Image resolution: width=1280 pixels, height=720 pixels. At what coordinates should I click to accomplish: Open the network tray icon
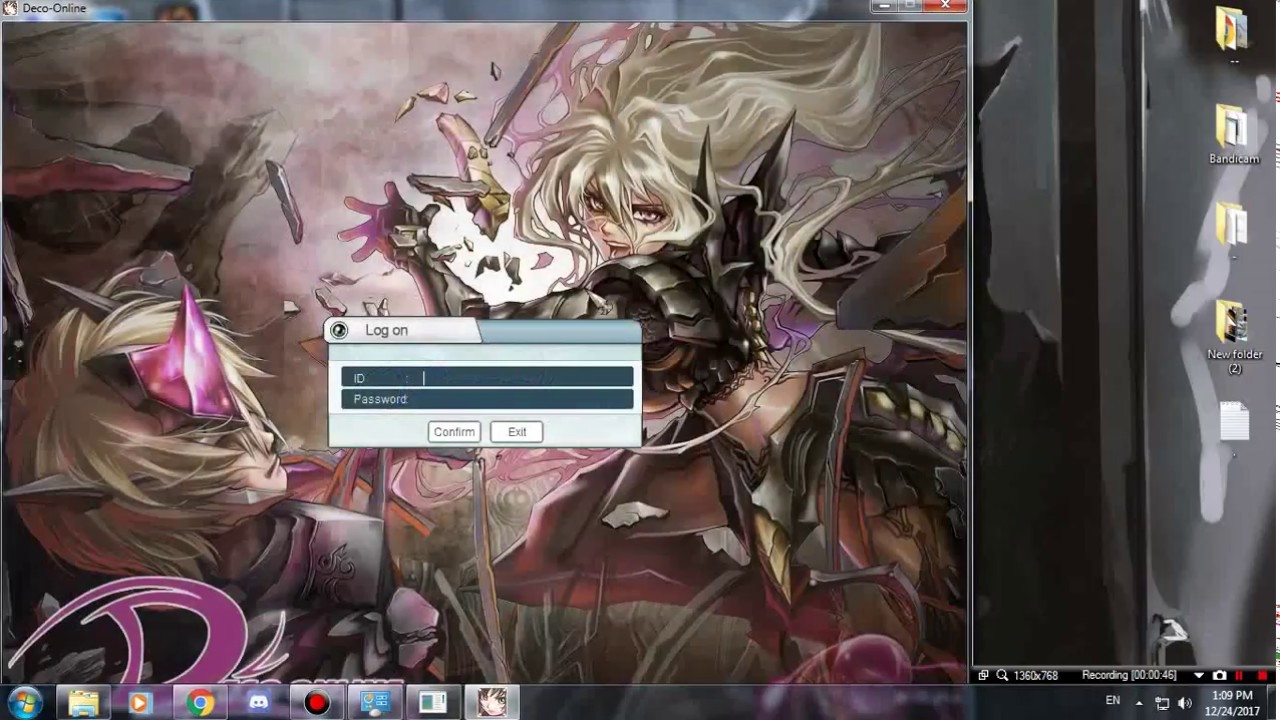click(x=1162, y=703)
